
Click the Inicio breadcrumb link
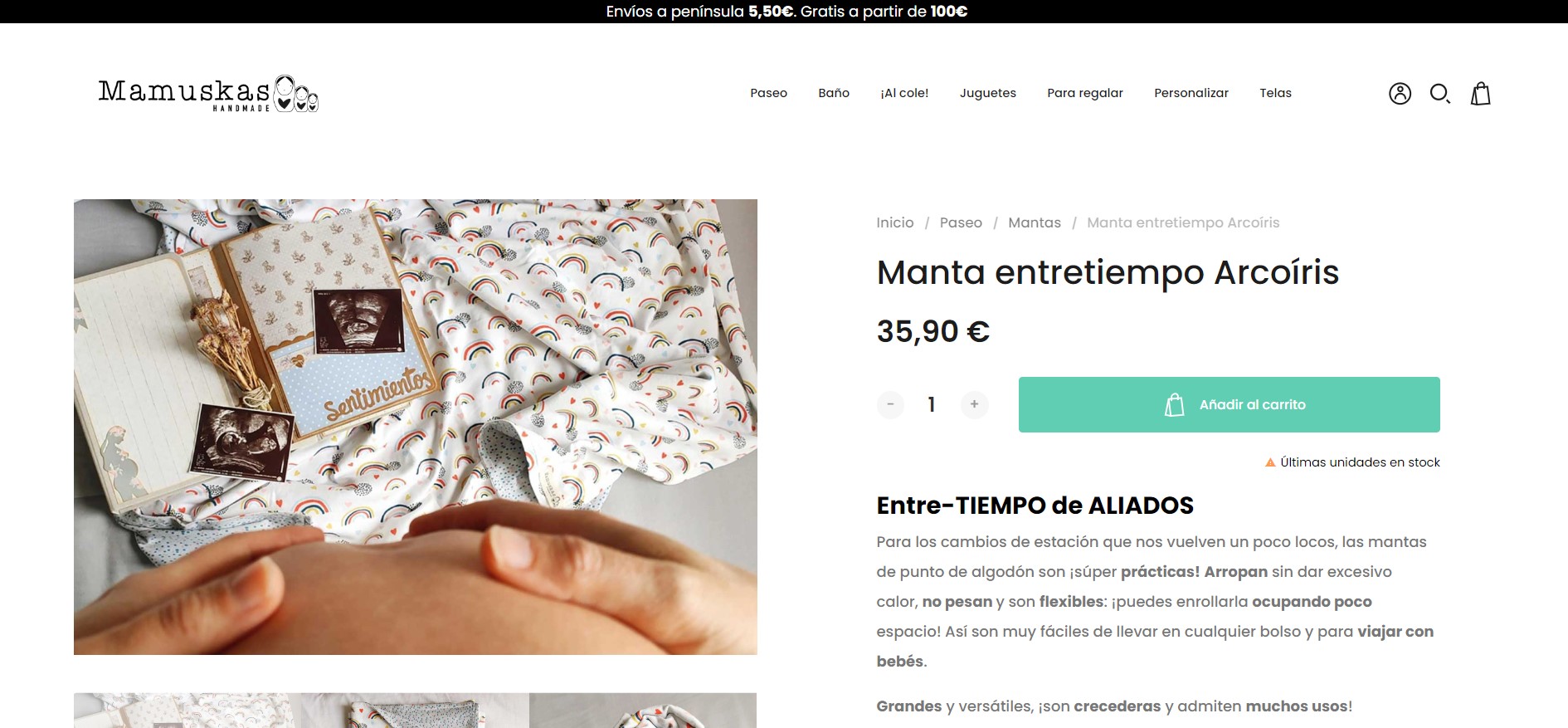click(x=895, y=222)
